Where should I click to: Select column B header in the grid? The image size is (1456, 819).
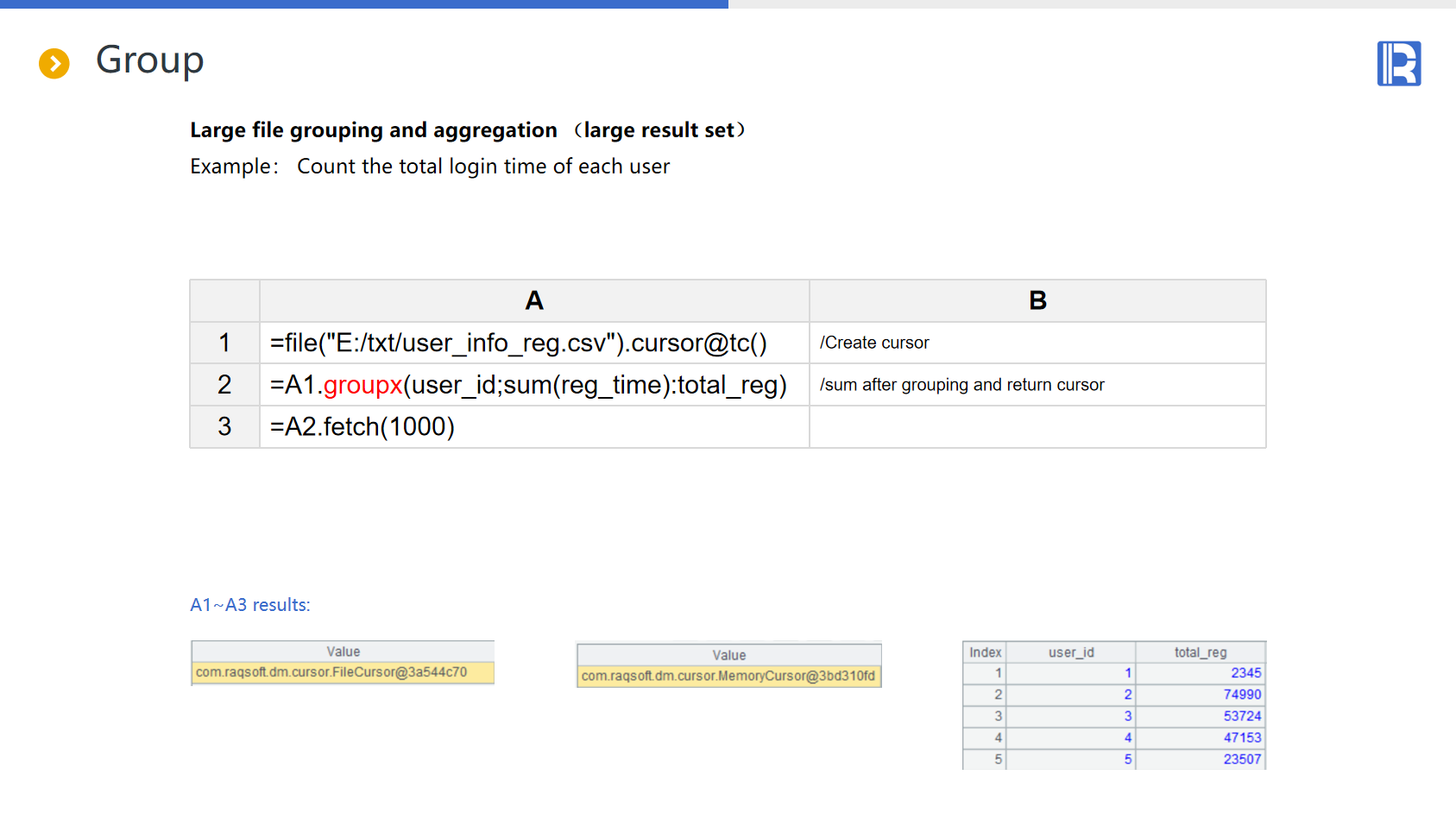coord(1037,300)
